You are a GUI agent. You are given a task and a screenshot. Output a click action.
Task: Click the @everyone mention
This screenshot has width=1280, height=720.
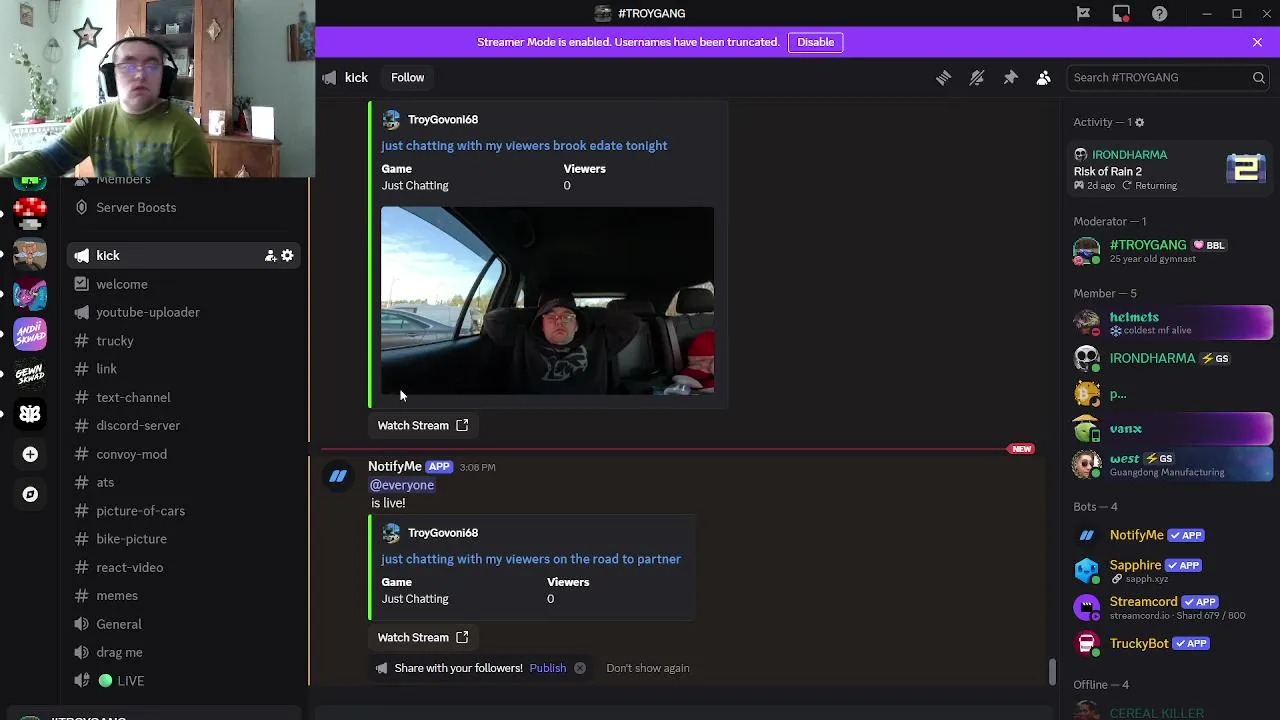[402, 485]
